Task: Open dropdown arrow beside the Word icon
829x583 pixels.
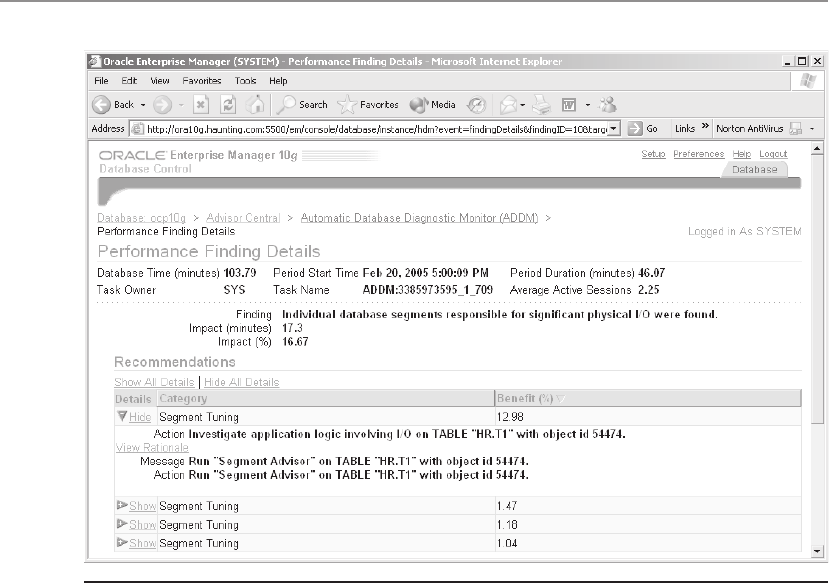Action: pos(587,105)
